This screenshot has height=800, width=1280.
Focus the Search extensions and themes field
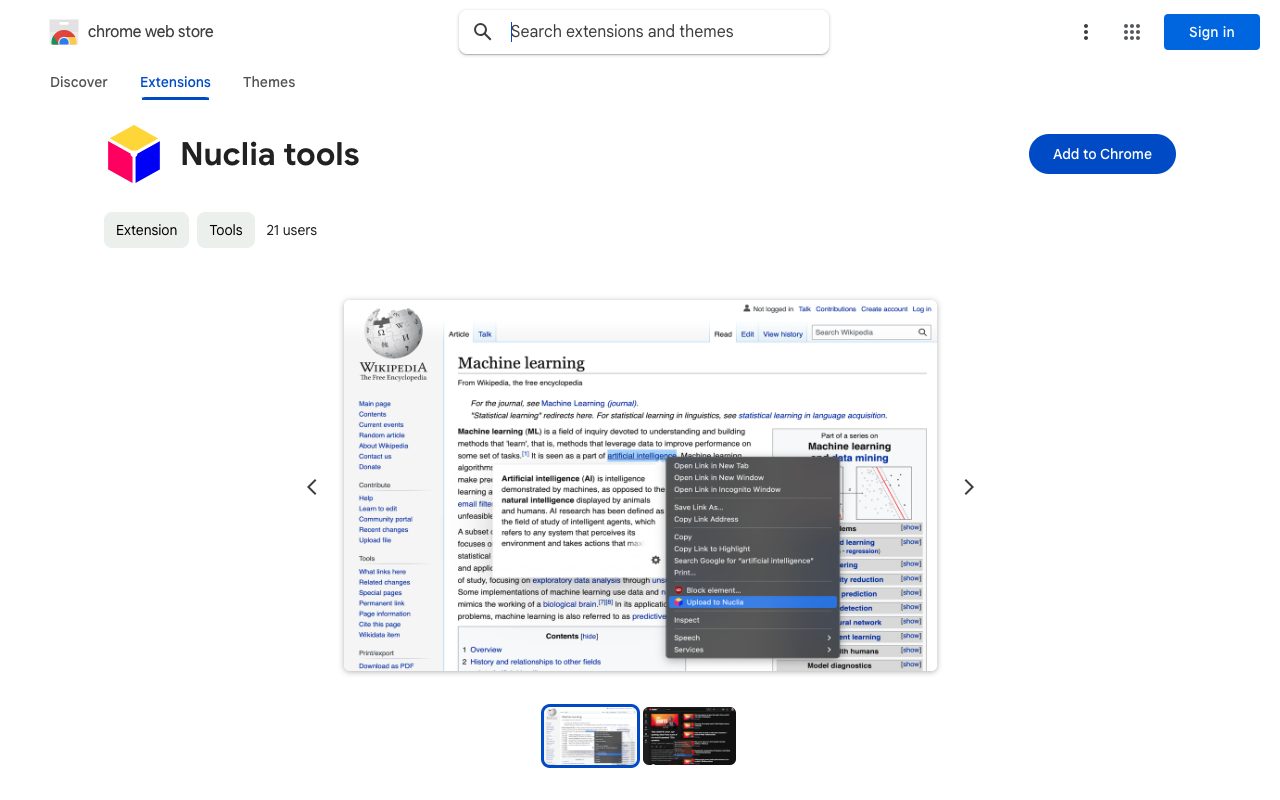[x=644, y=32]
